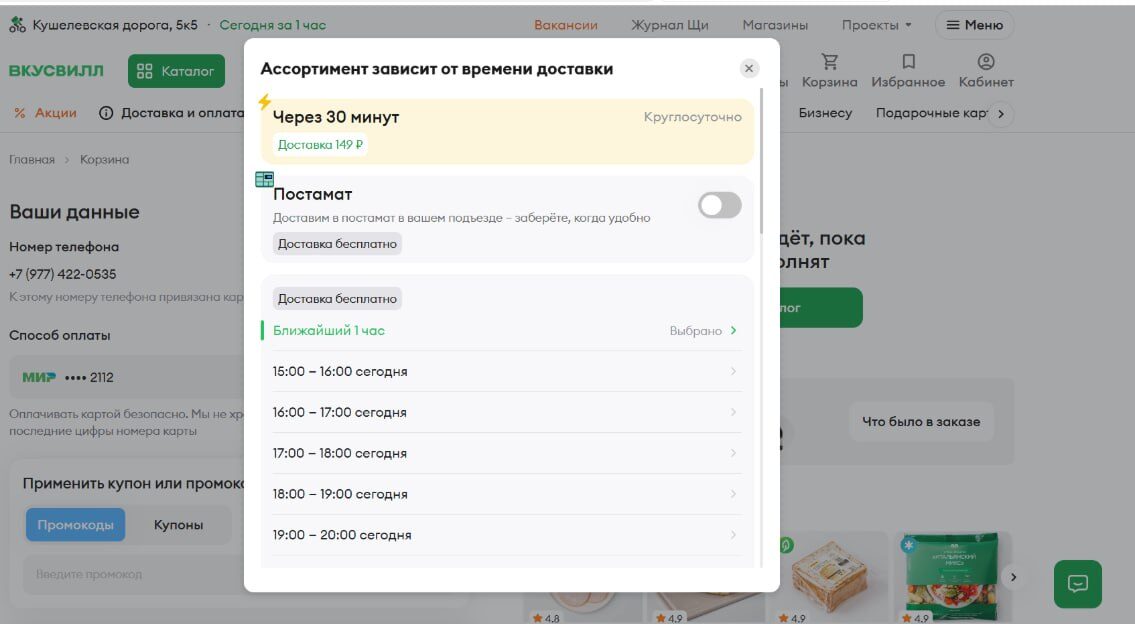
Task: Open the Вакансии menu link
Action: [565, 25]
